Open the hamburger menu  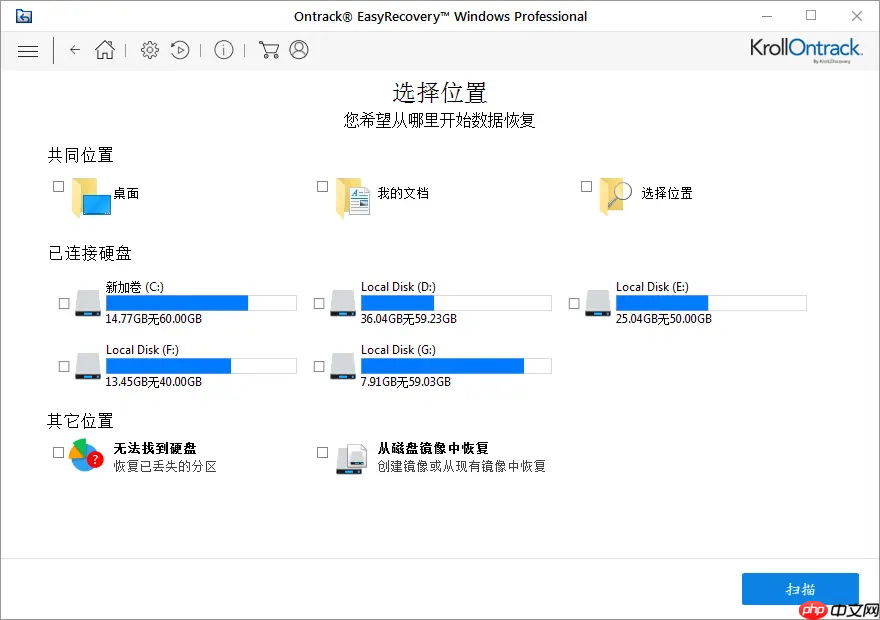(28, 50)
